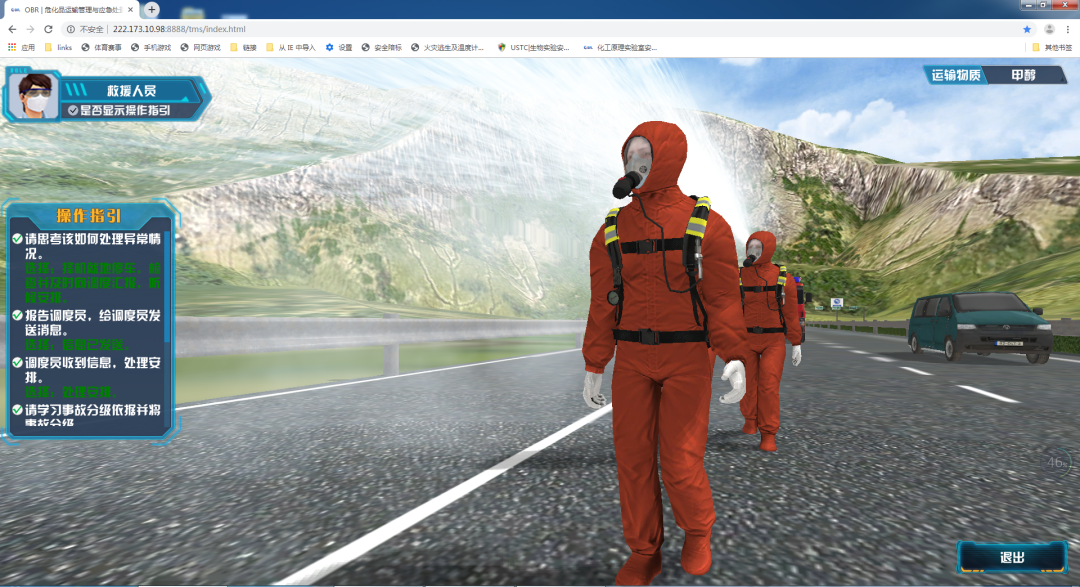Open the 网页游戏 bookmark
This screenshot has width=1080, height=587.
tap(200, 48)
